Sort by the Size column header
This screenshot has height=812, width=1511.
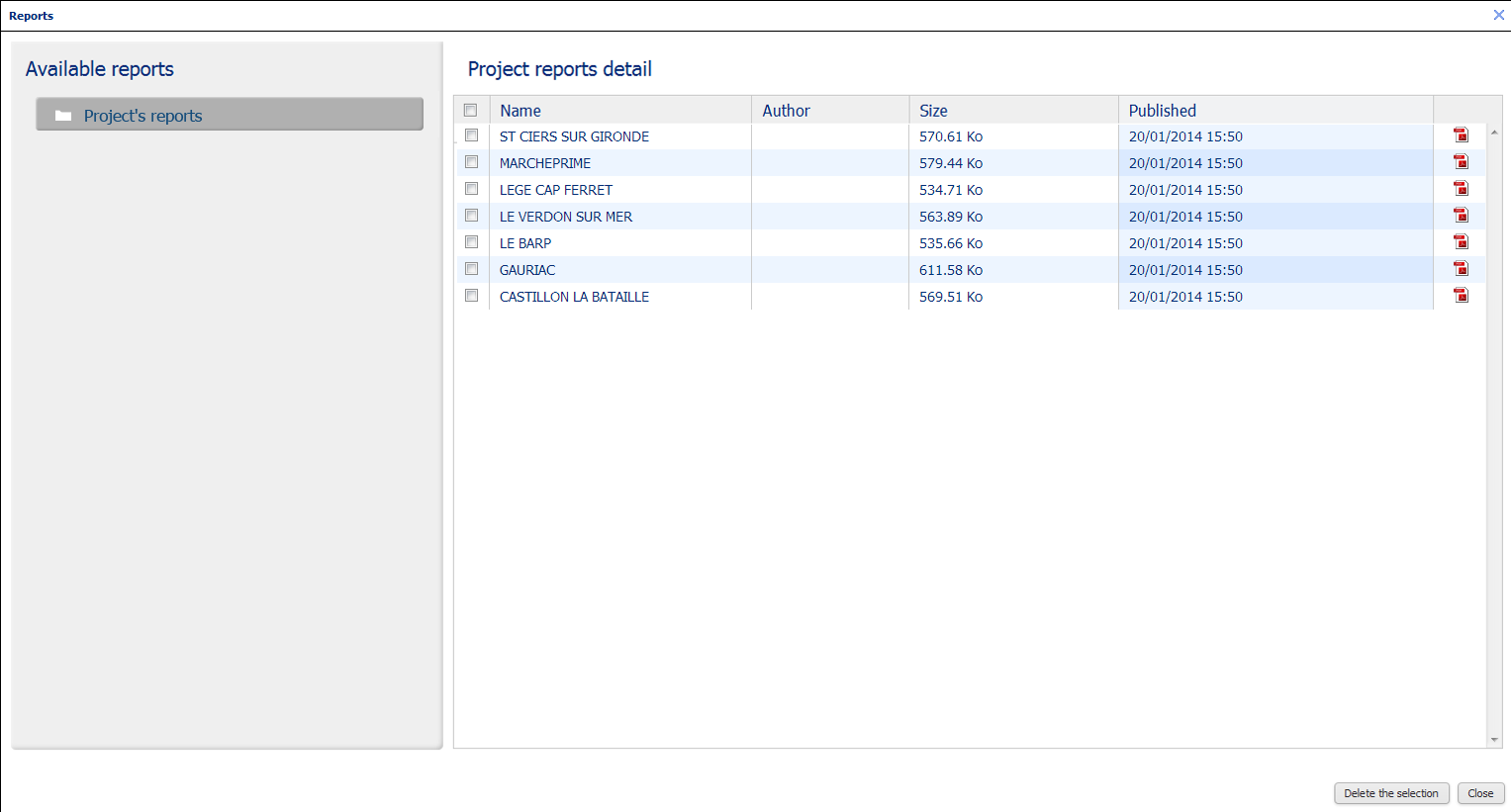click(x=1013, y=110)
